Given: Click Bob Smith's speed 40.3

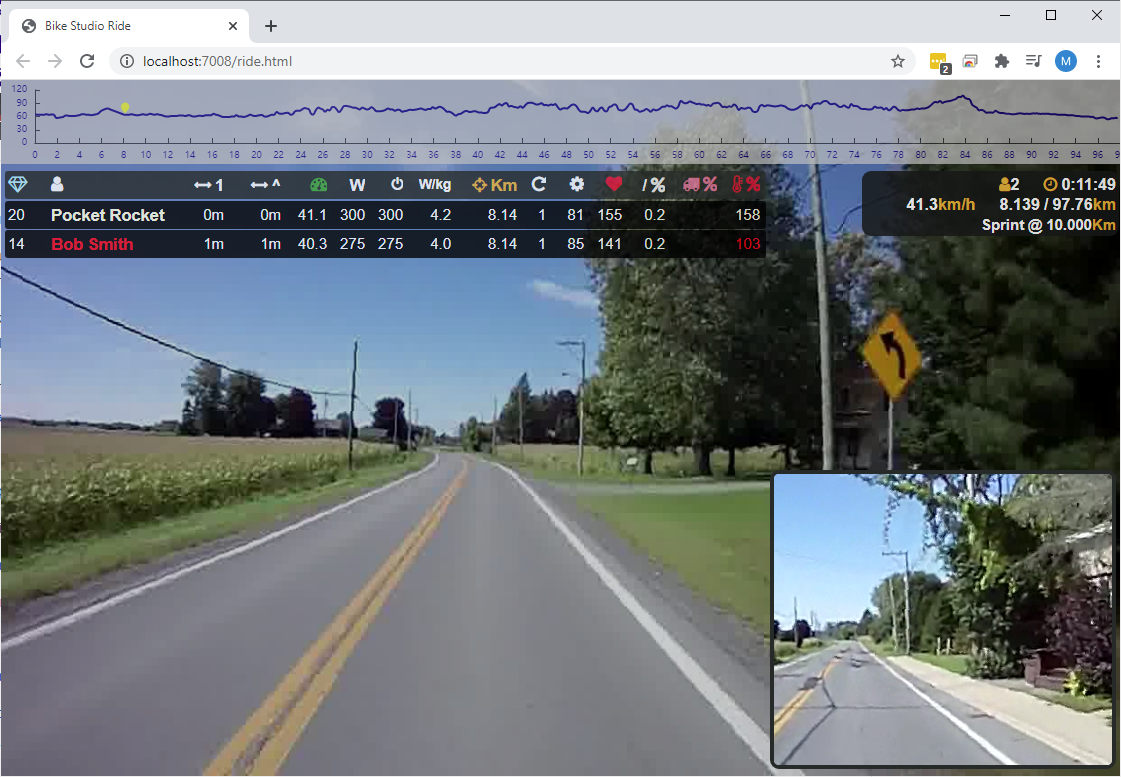Looking at the screenshot, I should (x=312, y=244).
